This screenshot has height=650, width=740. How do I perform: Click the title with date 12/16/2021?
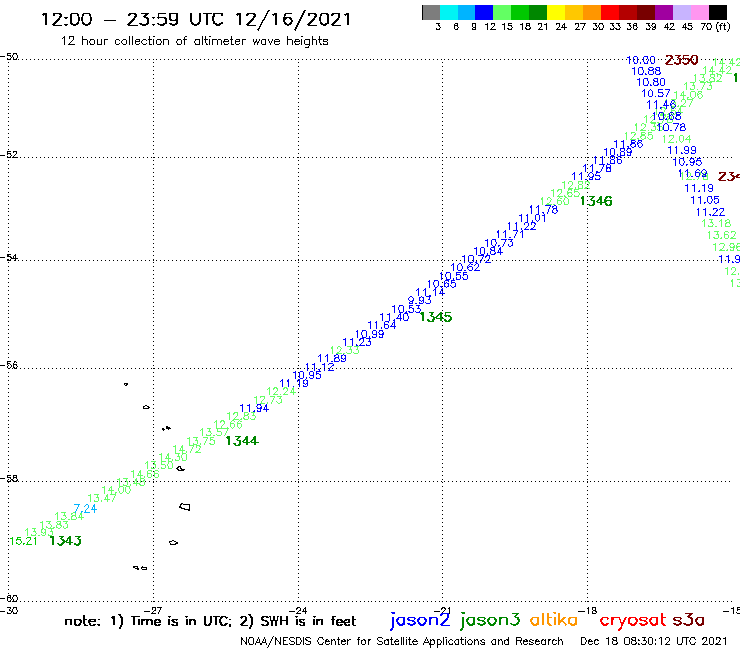[x=196, y=19]
